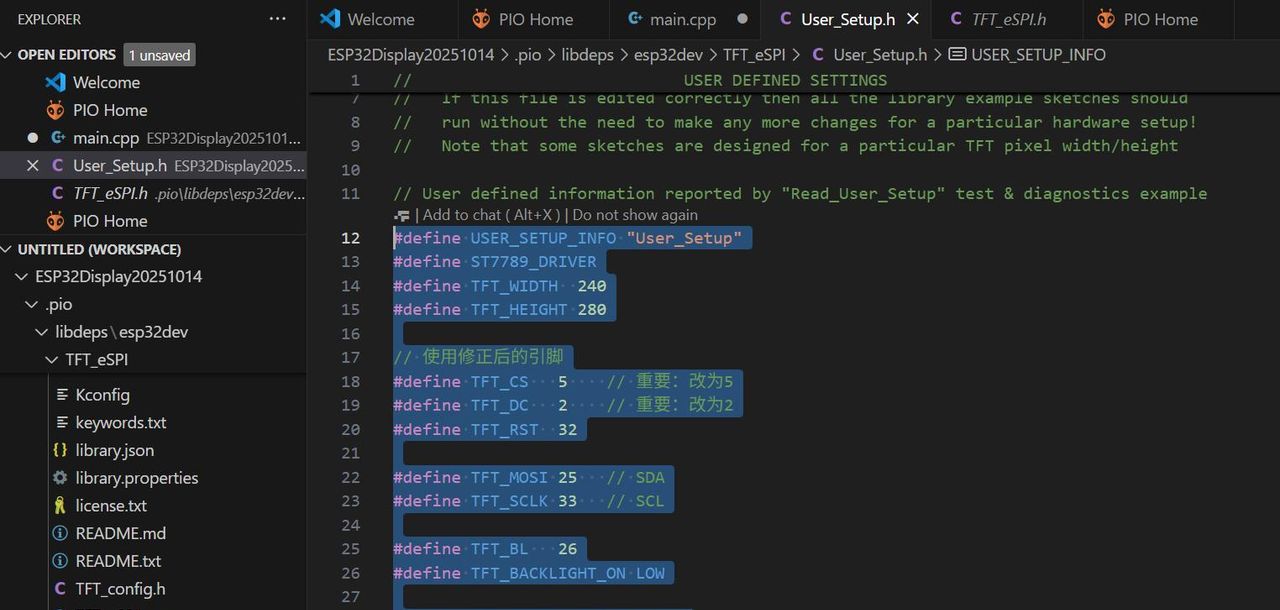1280x610 pixels.
Task: Click PlatformIO icon on first PIO Home tab
Action: pos(481,19)
